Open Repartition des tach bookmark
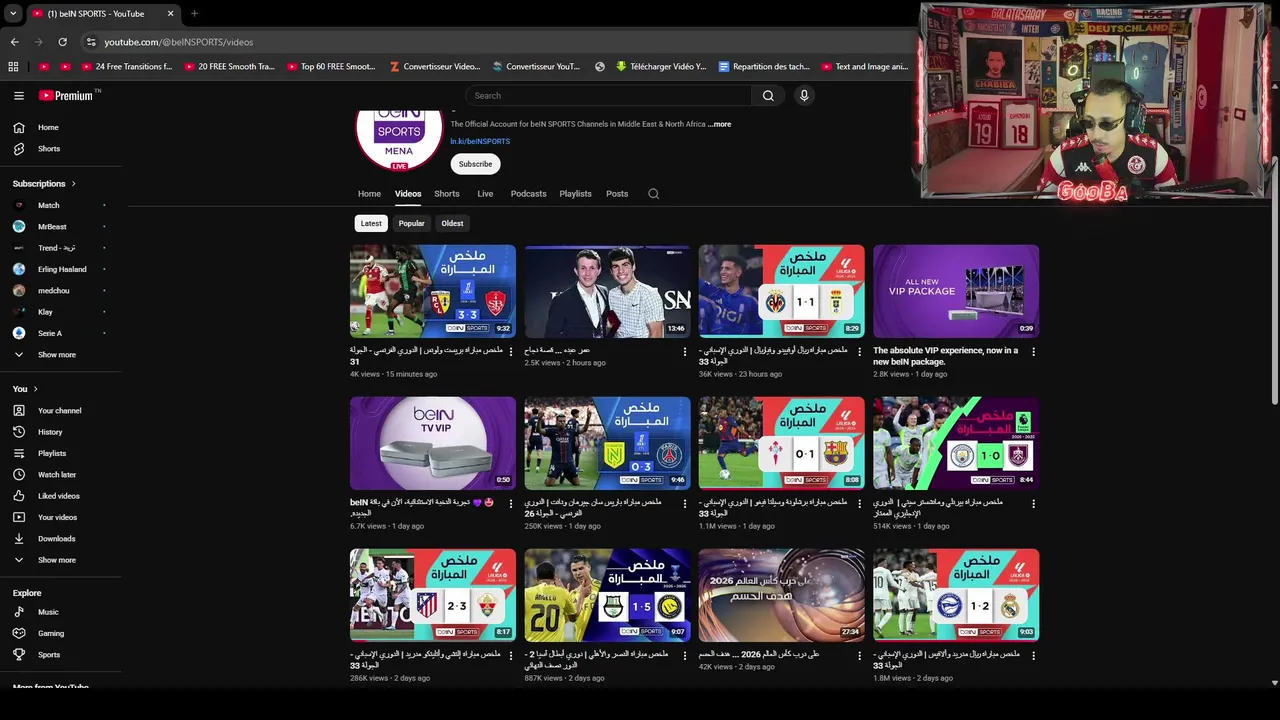This screenshot has width=1280, height=720. pos(764,67)
